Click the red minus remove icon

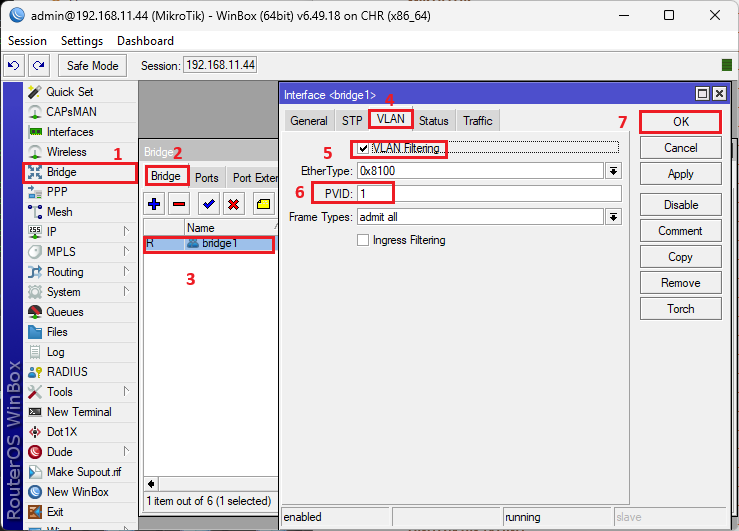(179, 204)
